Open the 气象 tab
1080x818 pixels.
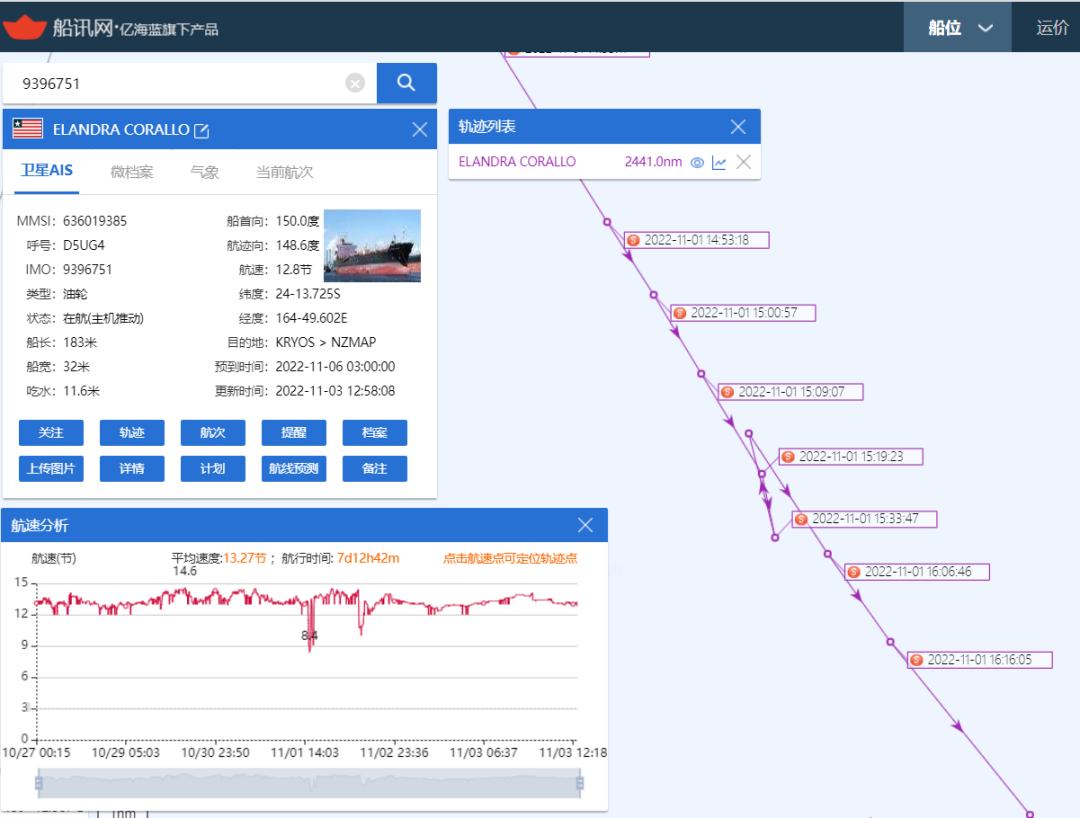(204, 172)
